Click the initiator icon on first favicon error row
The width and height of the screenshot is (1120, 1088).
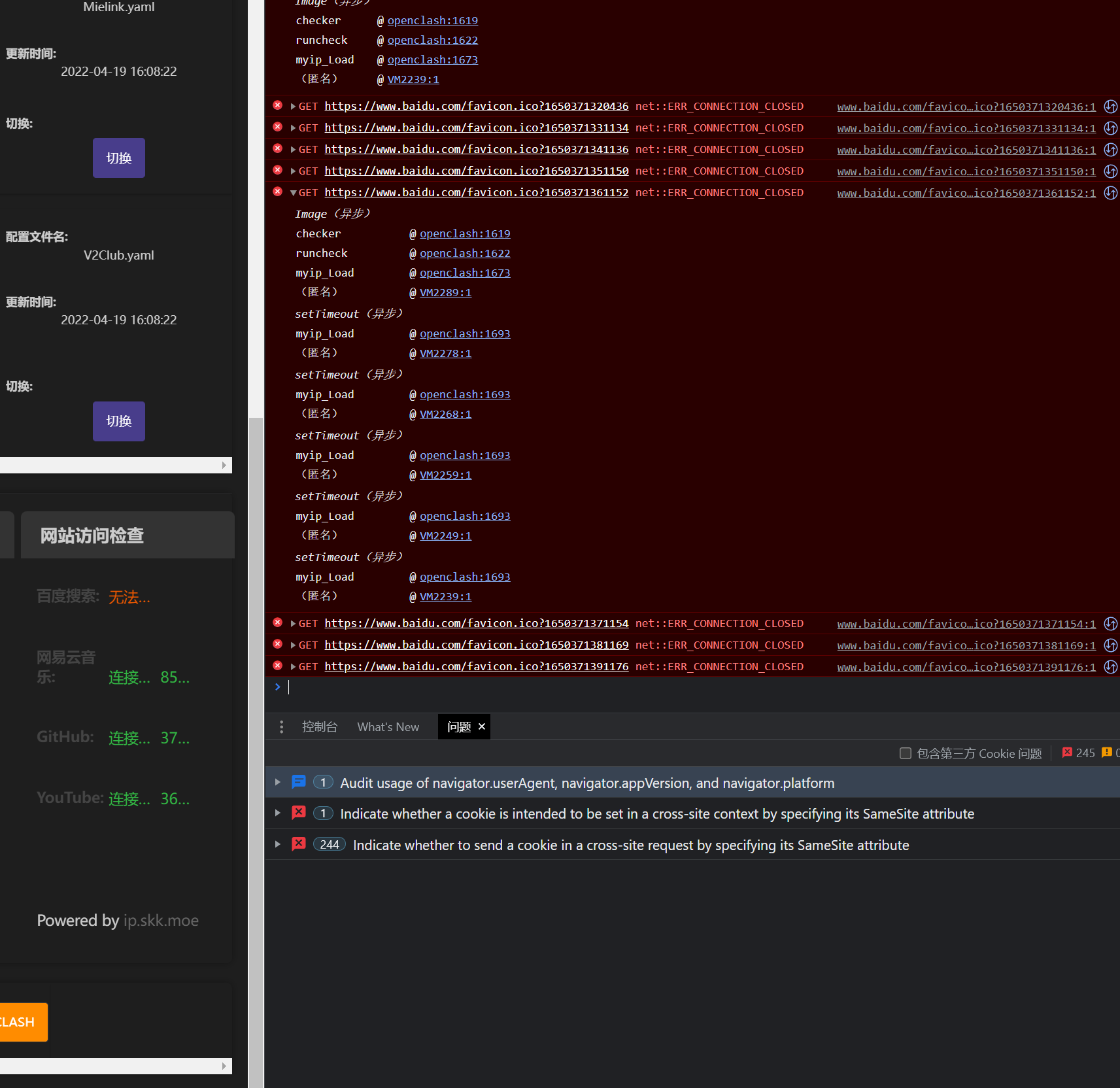click(x=1111, y=106)
